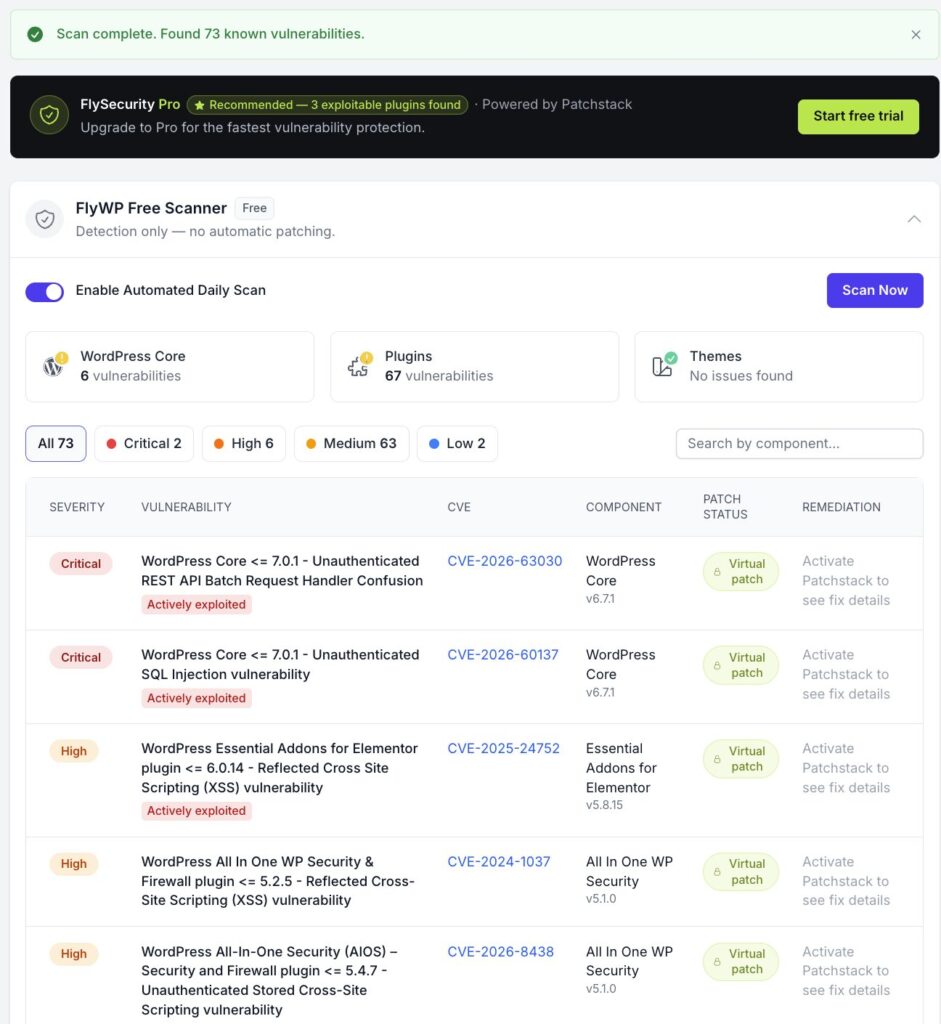Click All In One WP Security & Firewall title
The height and width of the screenshot is (1024, 941).
click(x=278, y=881)
